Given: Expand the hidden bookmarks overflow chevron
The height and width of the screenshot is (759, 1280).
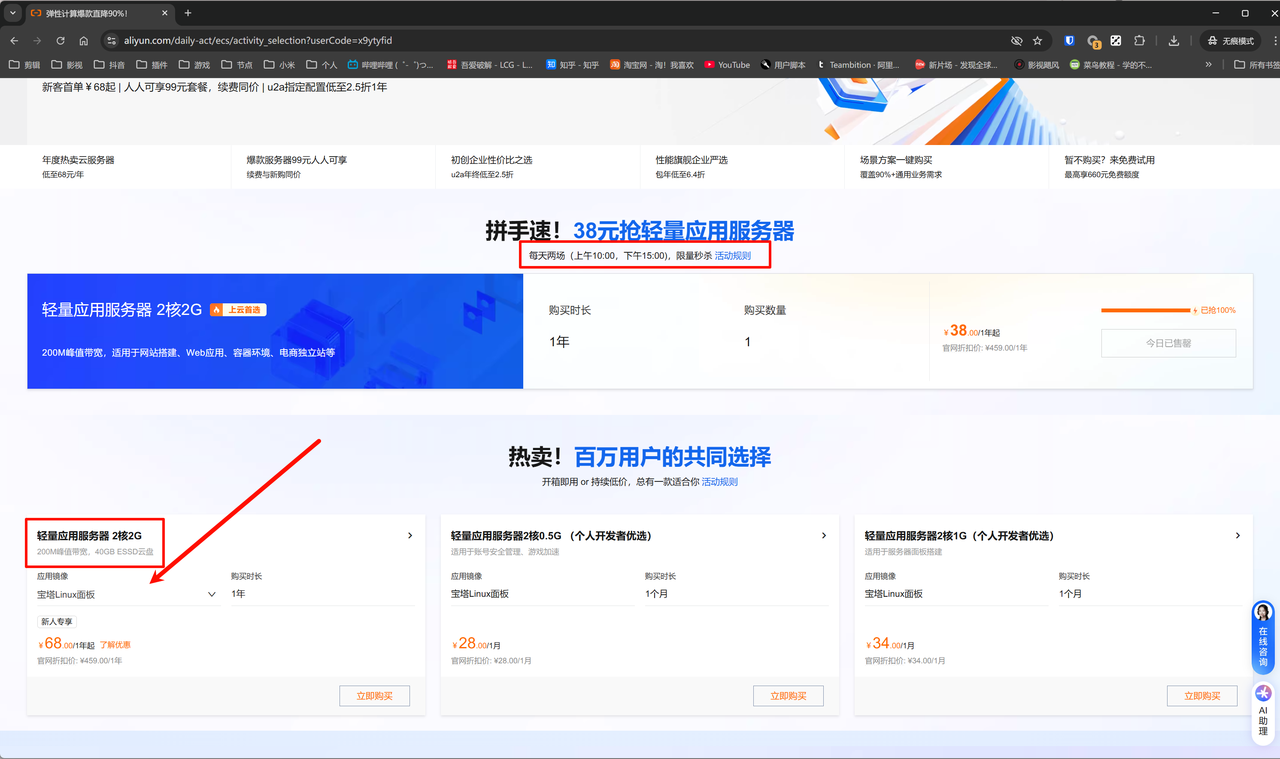Looking at the screenshot, I should (x=1208, y=65).
